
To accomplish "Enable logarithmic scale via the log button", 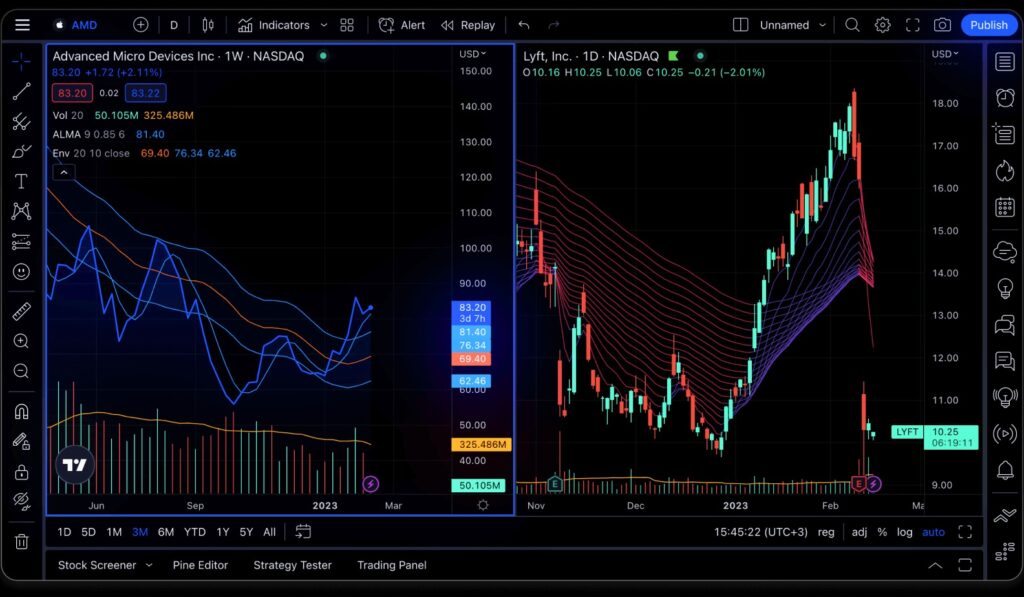I will pyautogui.click(x=905, y=532).
